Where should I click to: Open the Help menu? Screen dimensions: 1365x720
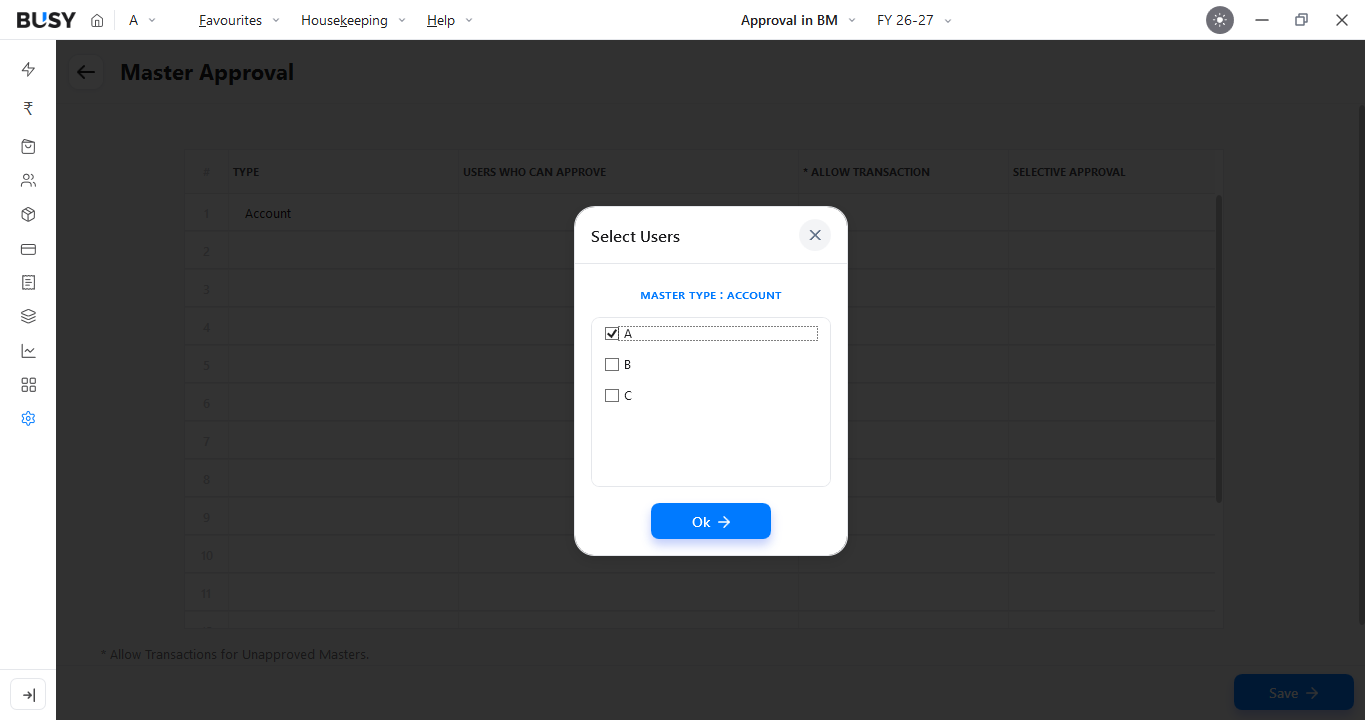(x=449, y=20)
